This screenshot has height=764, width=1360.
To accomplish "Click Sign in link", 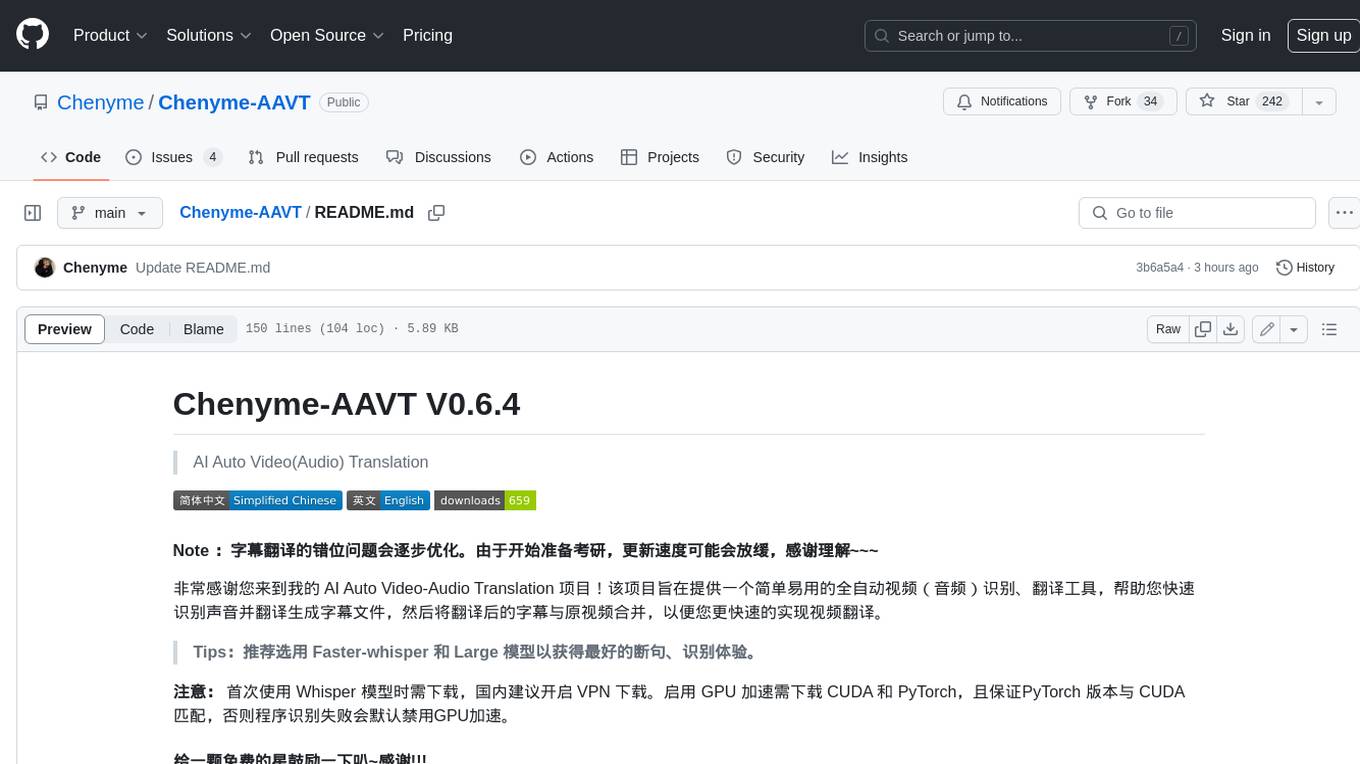I will point(1245,35).
